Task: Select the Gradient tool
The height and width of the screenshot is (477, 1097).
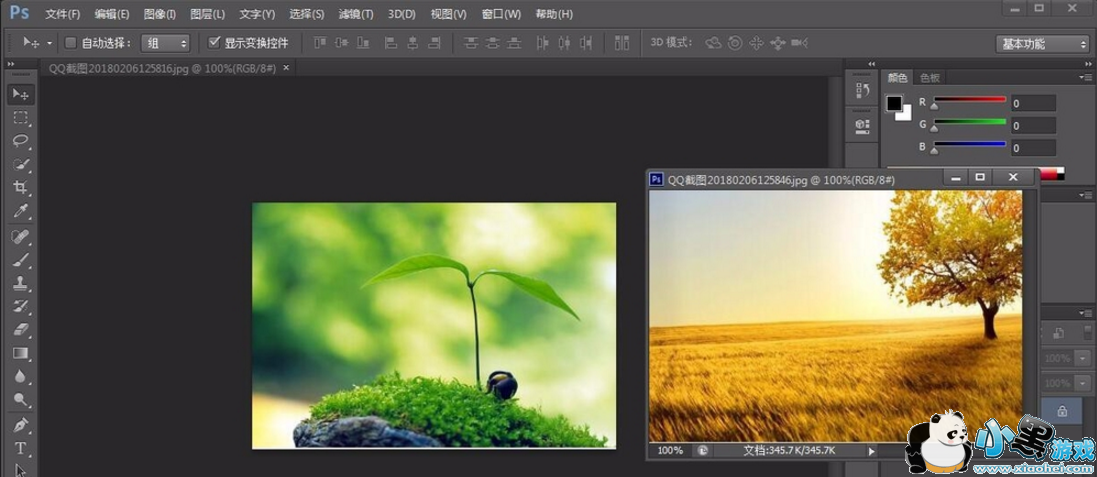Action: (x=20, y=354)
